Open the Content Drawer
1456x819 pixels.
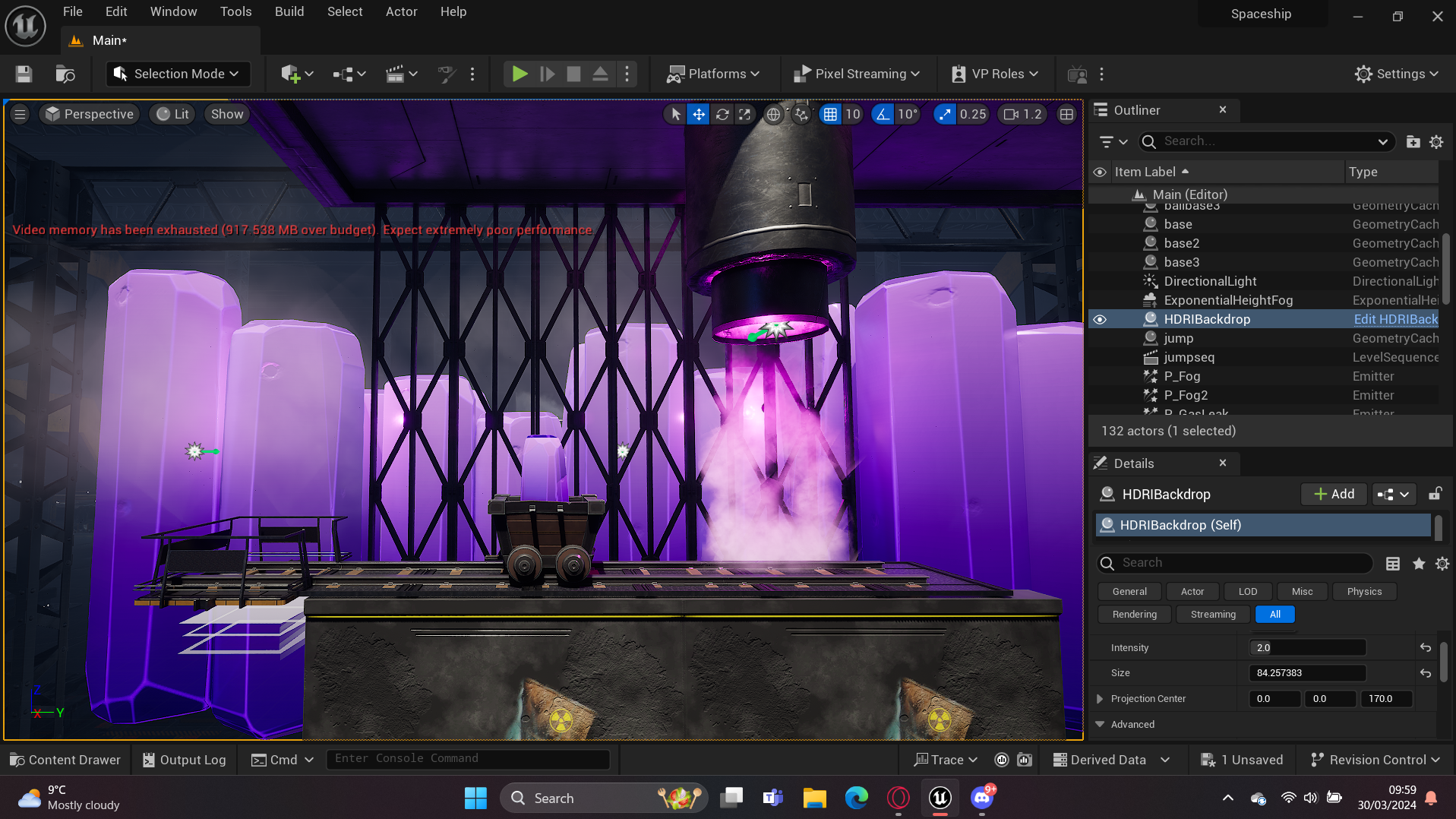coord(65,760)
